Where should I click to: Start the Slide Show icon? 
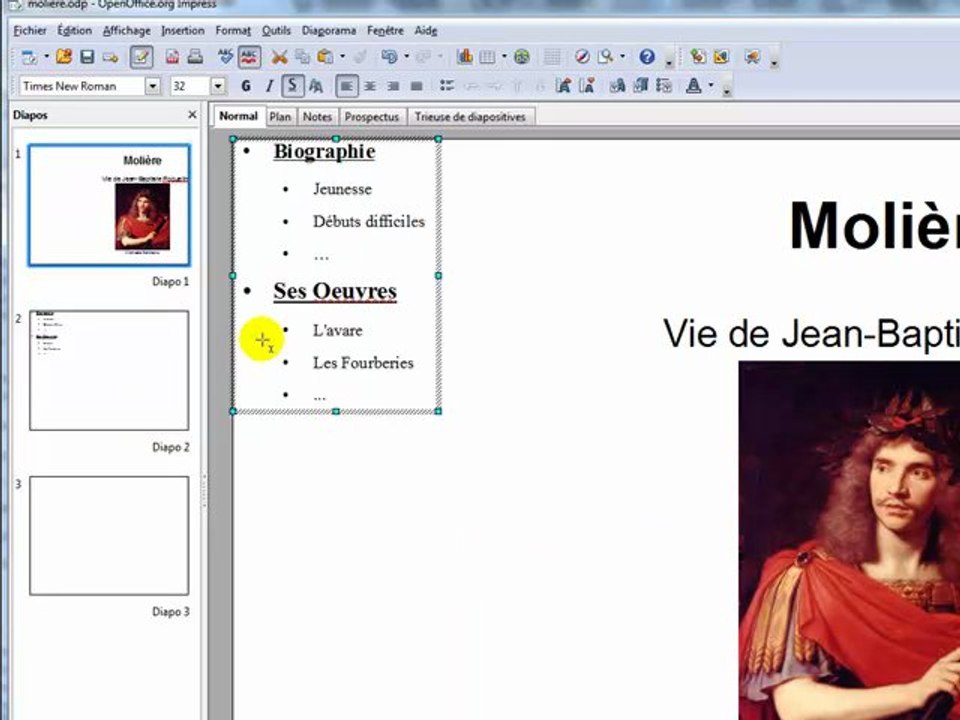point(752,57)
